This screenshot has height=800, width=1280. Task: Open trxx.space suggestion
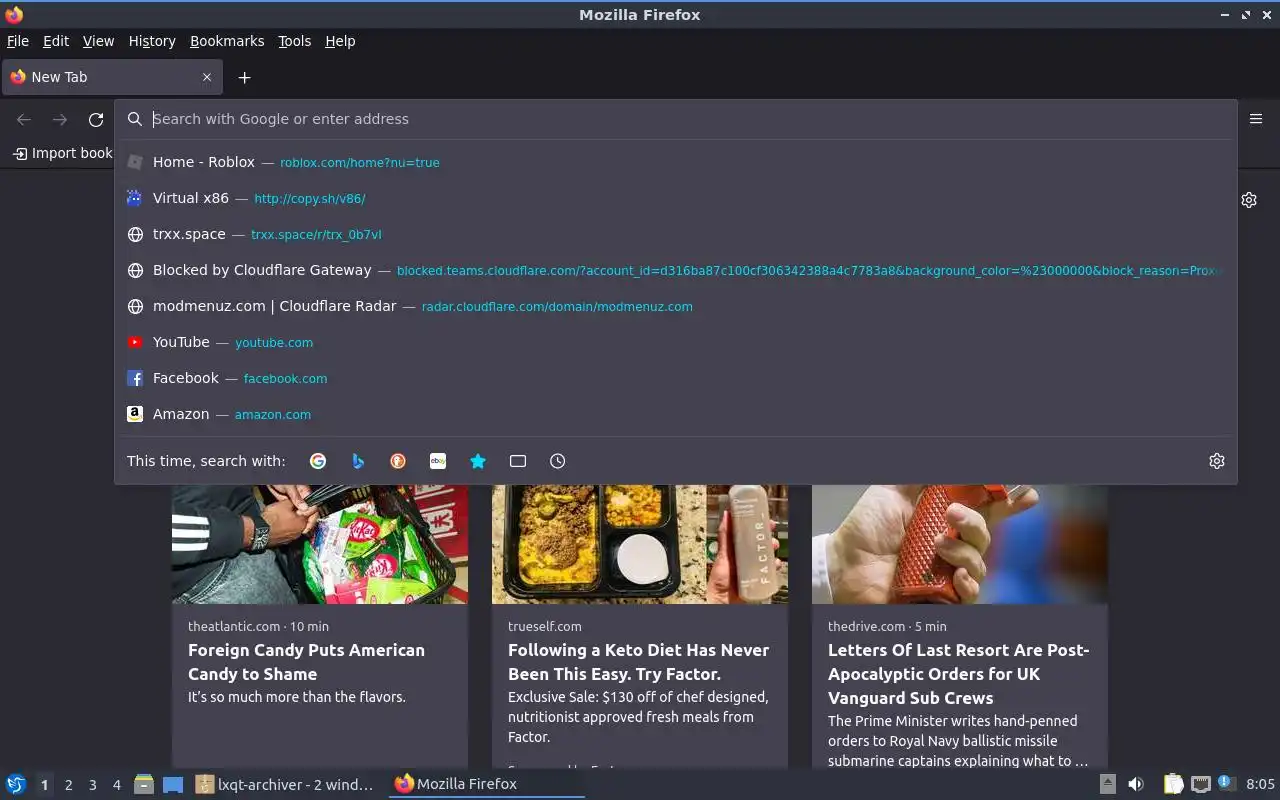tap(676, 234)
